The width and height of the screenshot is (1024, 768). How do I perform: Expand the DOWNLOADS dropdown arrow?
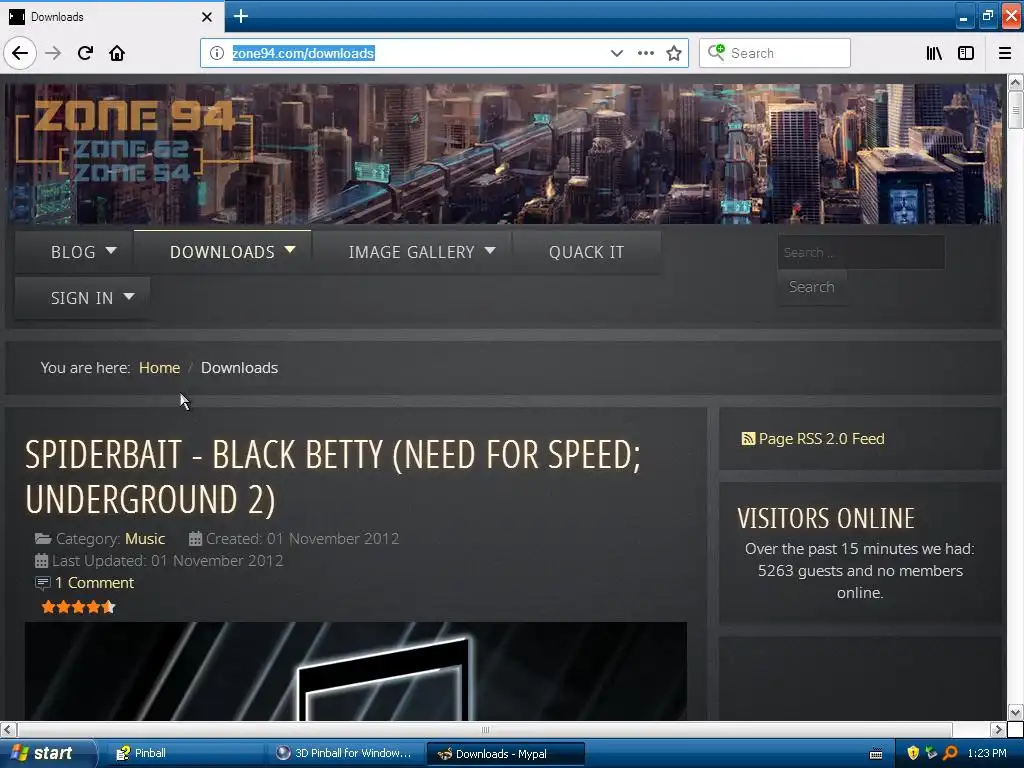click(290, 250)
